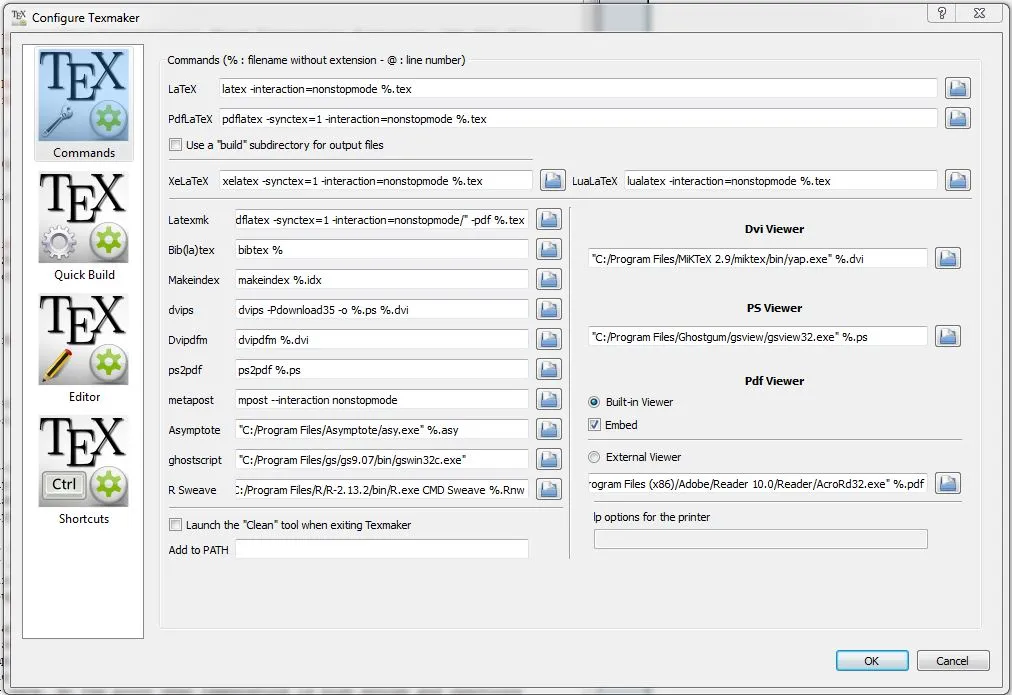Browse for the Dvipdfm command executable
The width and height of the screenshot is (1012, 695).
pos(549,339)
